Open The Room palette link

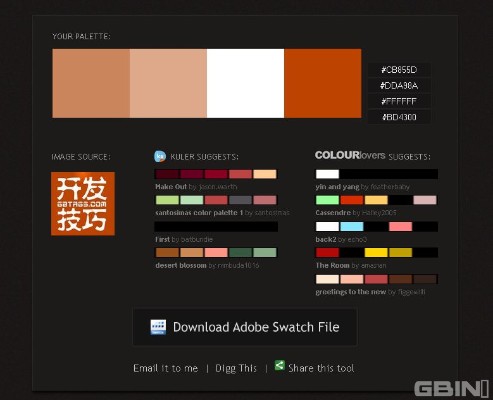tap(332, 266)
